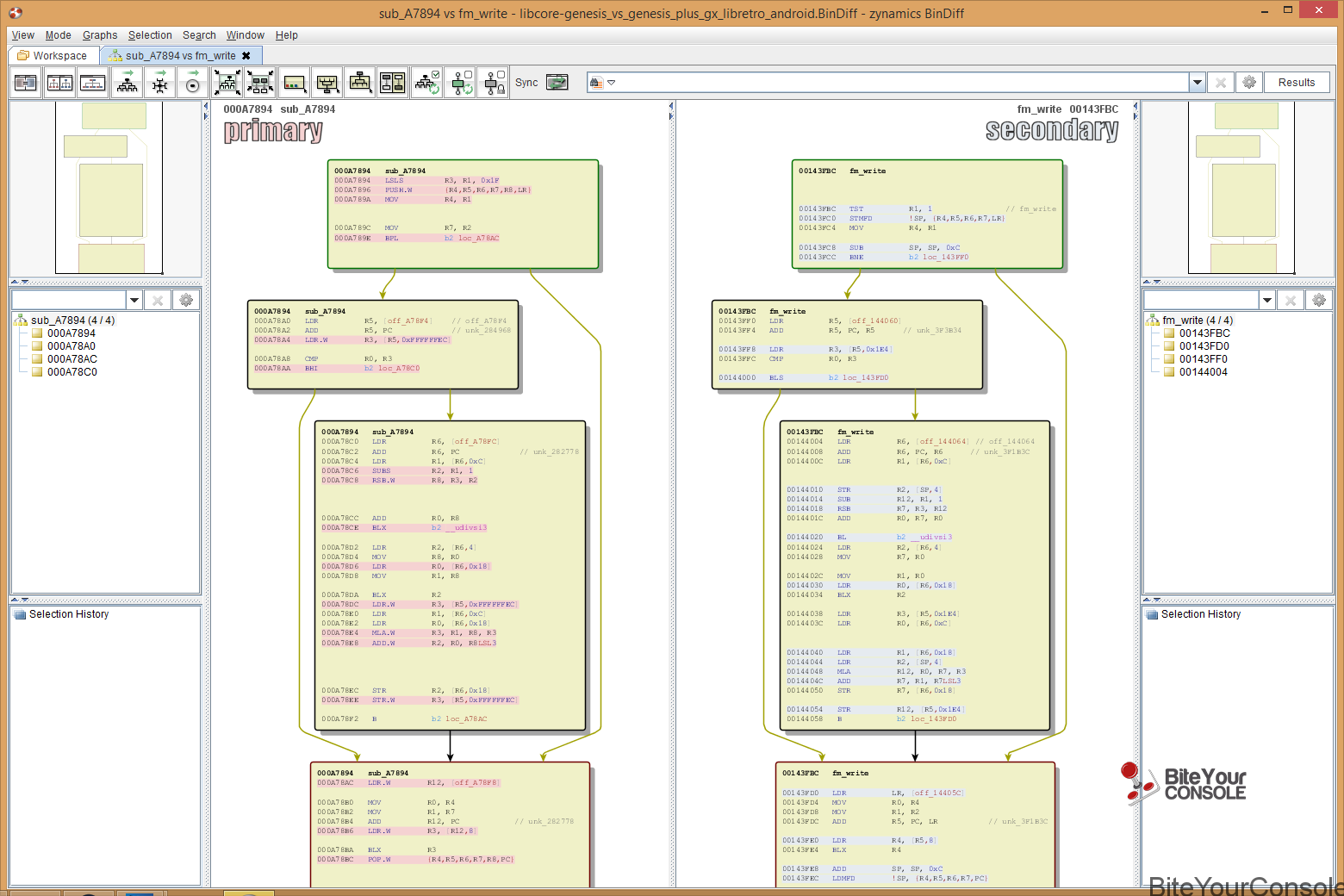This screenshot has width=1344, height=896.
Task: Click the Results button
Action: pos(1297,83)
